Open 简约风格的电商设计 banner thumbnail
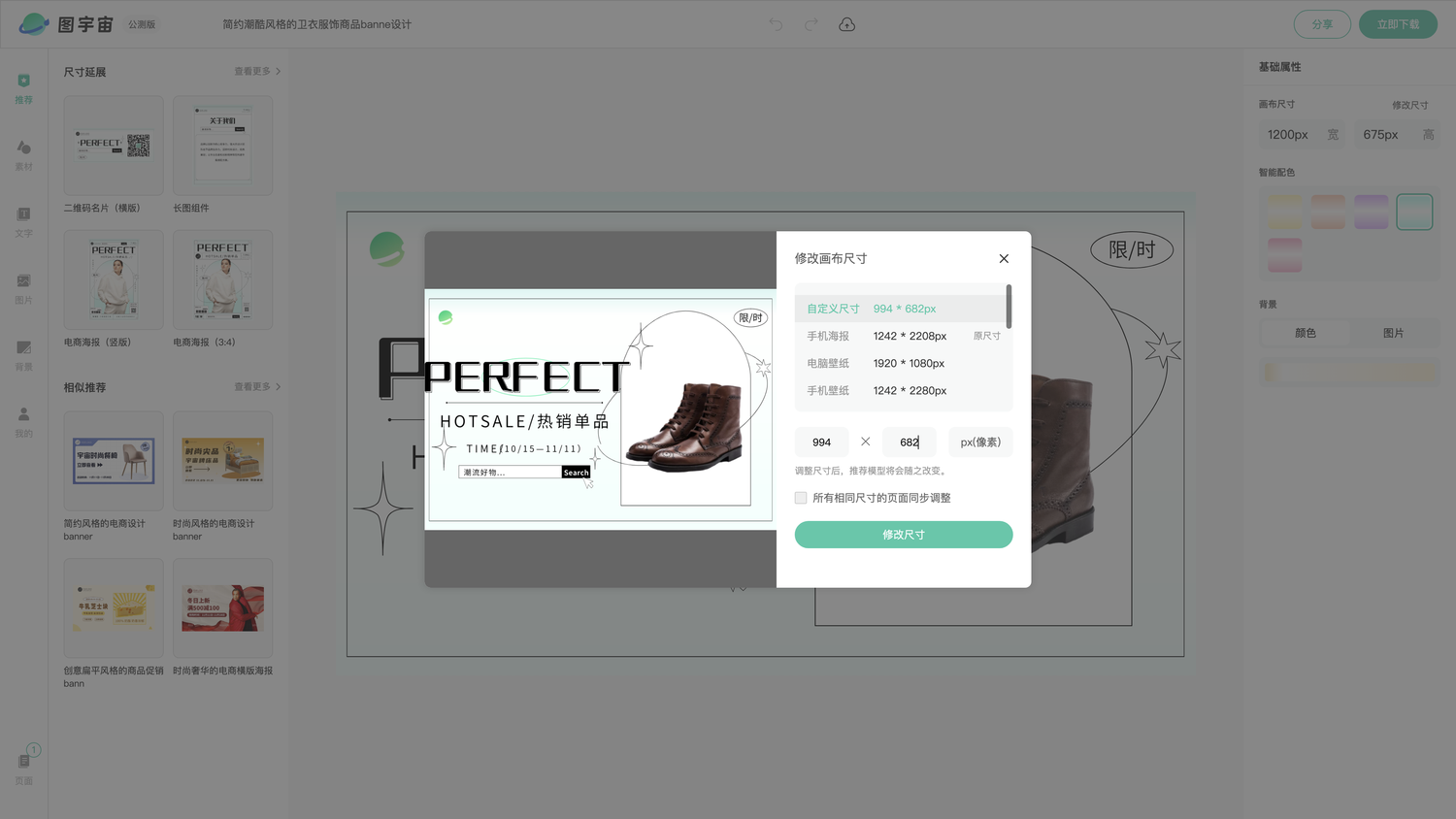 point(114,461)
